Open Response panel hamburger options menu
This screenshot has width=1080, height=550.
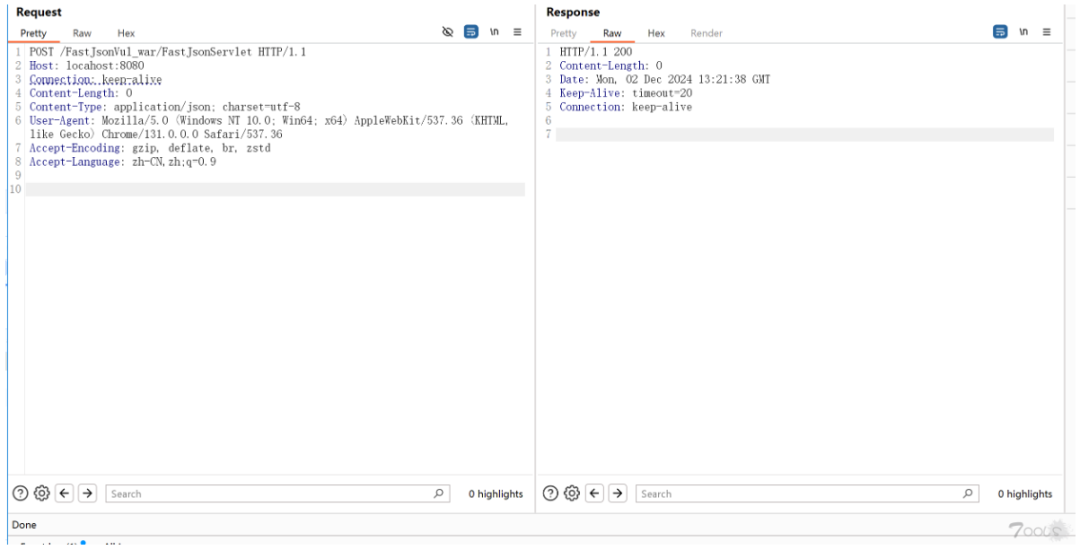[1046, 32]
